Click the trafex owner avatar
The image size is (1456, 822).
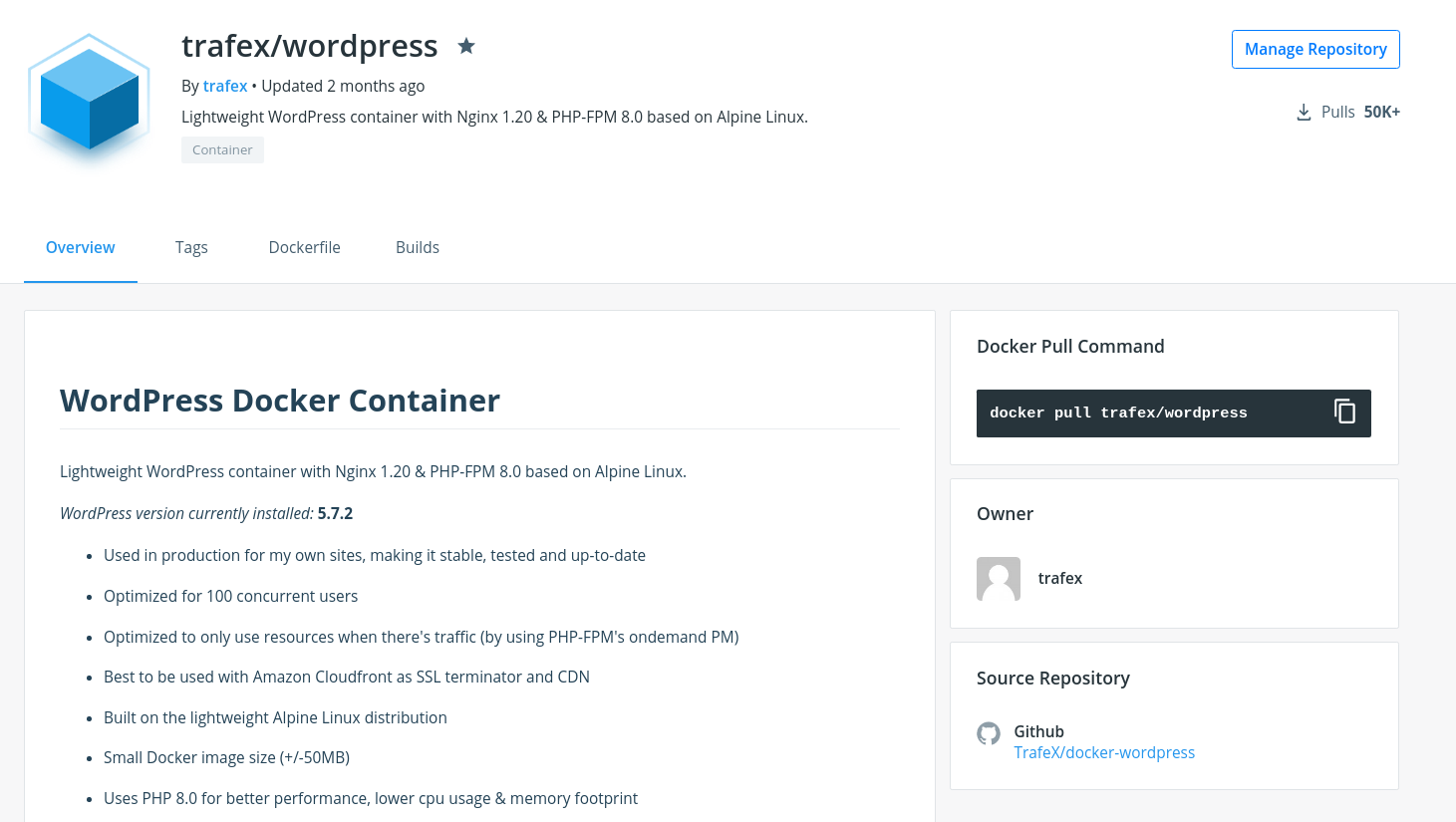pyautogui.click(x=999, y=579)
